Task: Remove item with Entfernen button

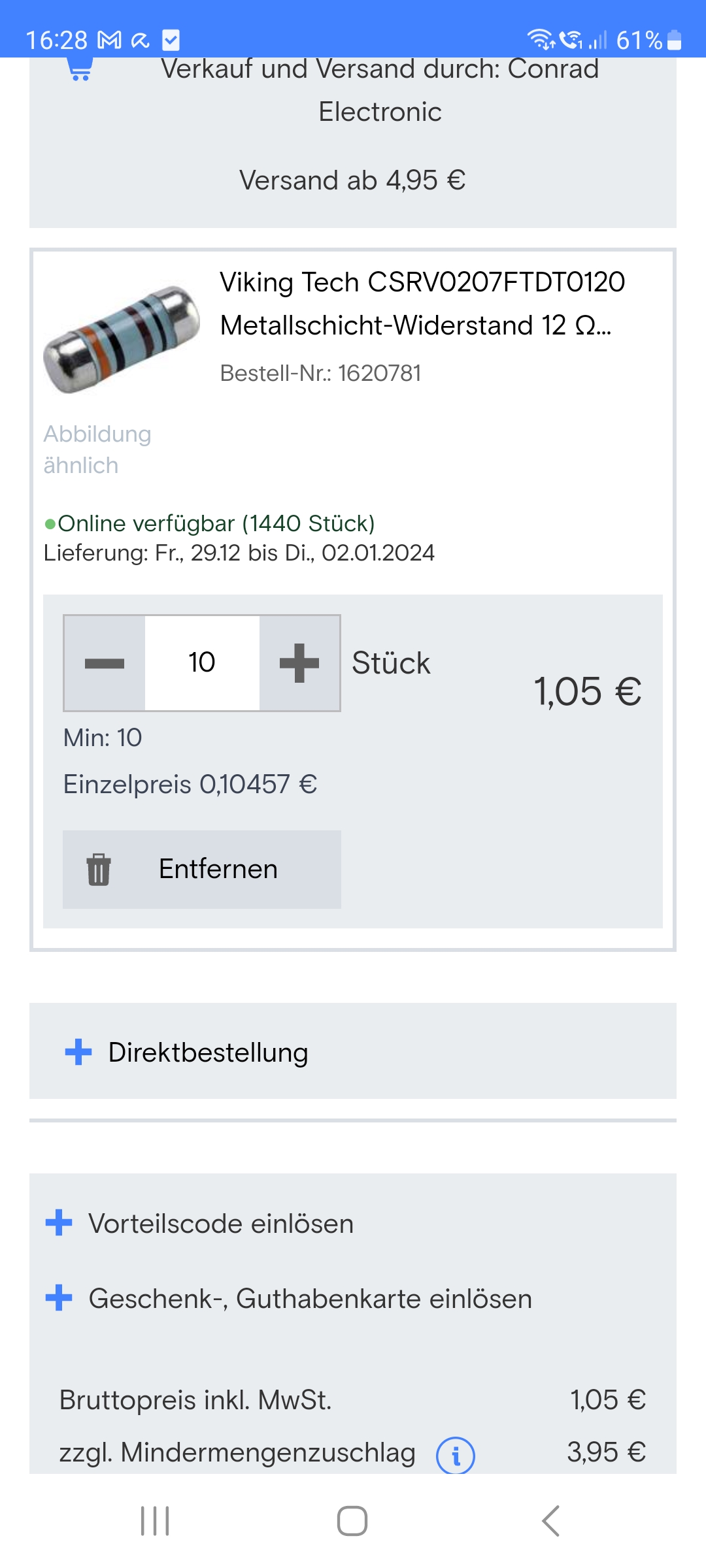Action: [202, 870]
